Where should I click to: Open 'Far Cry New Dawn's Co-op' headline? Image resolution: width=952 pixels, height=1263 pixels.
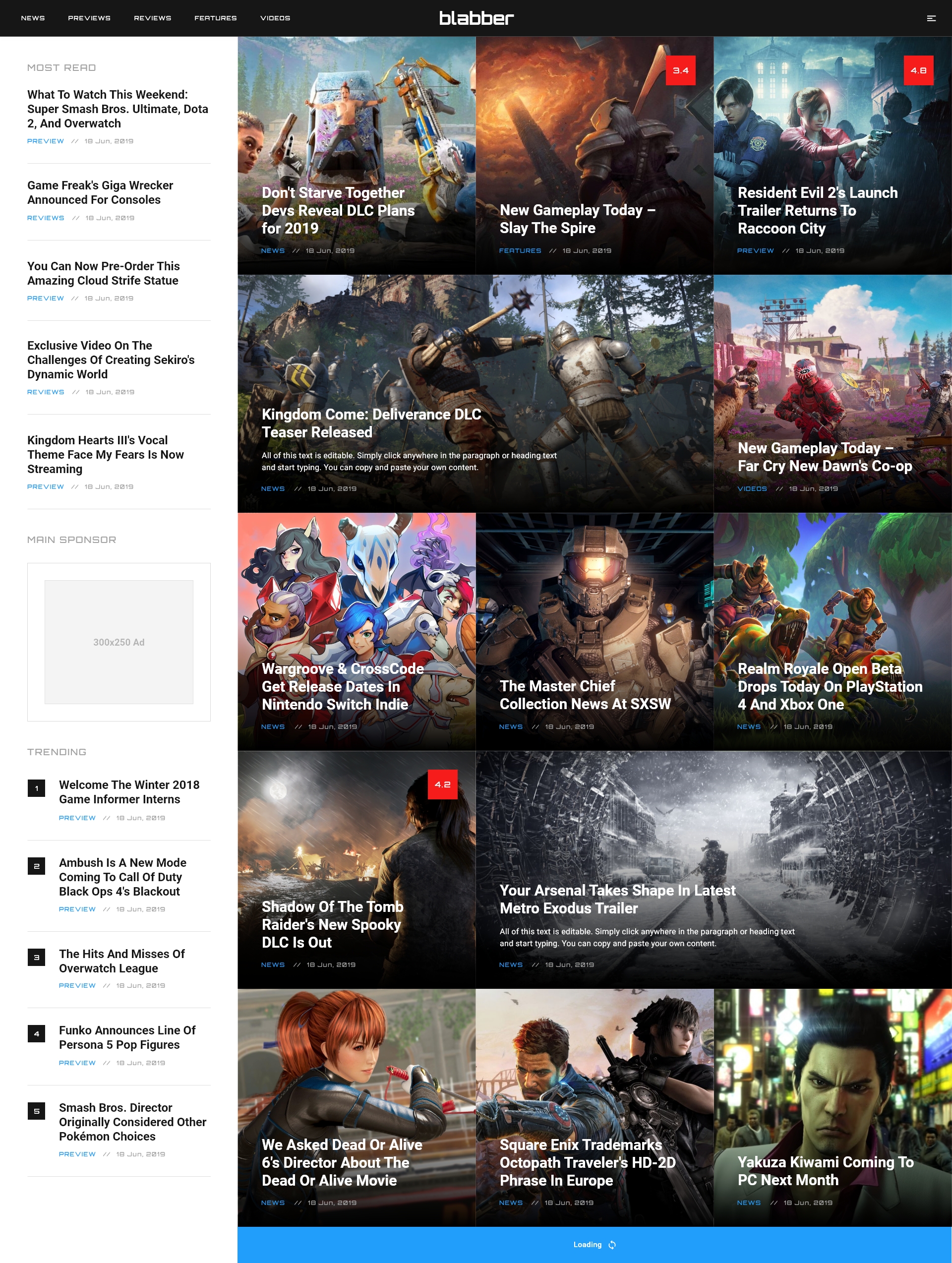pyautogui.click(x=825, y=457)
